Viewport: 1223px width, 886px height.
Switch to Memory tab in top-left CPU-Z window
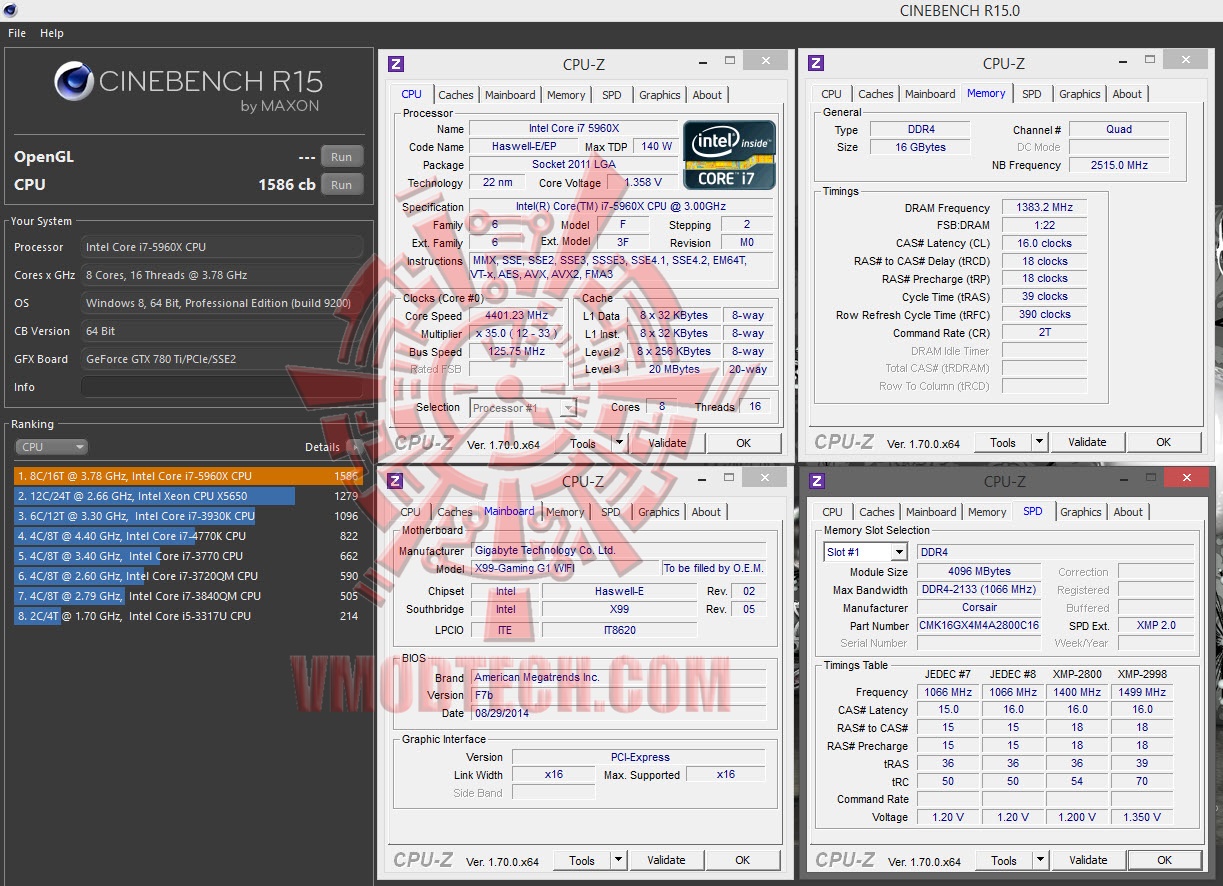pyautogui.click(x=566, y=95)
